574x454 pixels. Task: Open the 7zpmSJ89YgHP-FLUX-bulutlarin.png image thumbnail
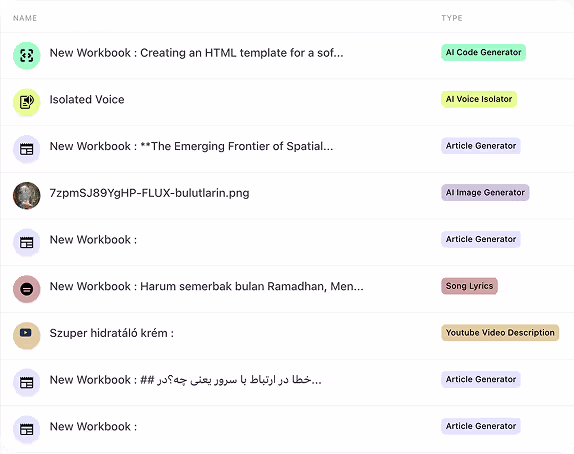pyautogui.click(x=27, y=196)
